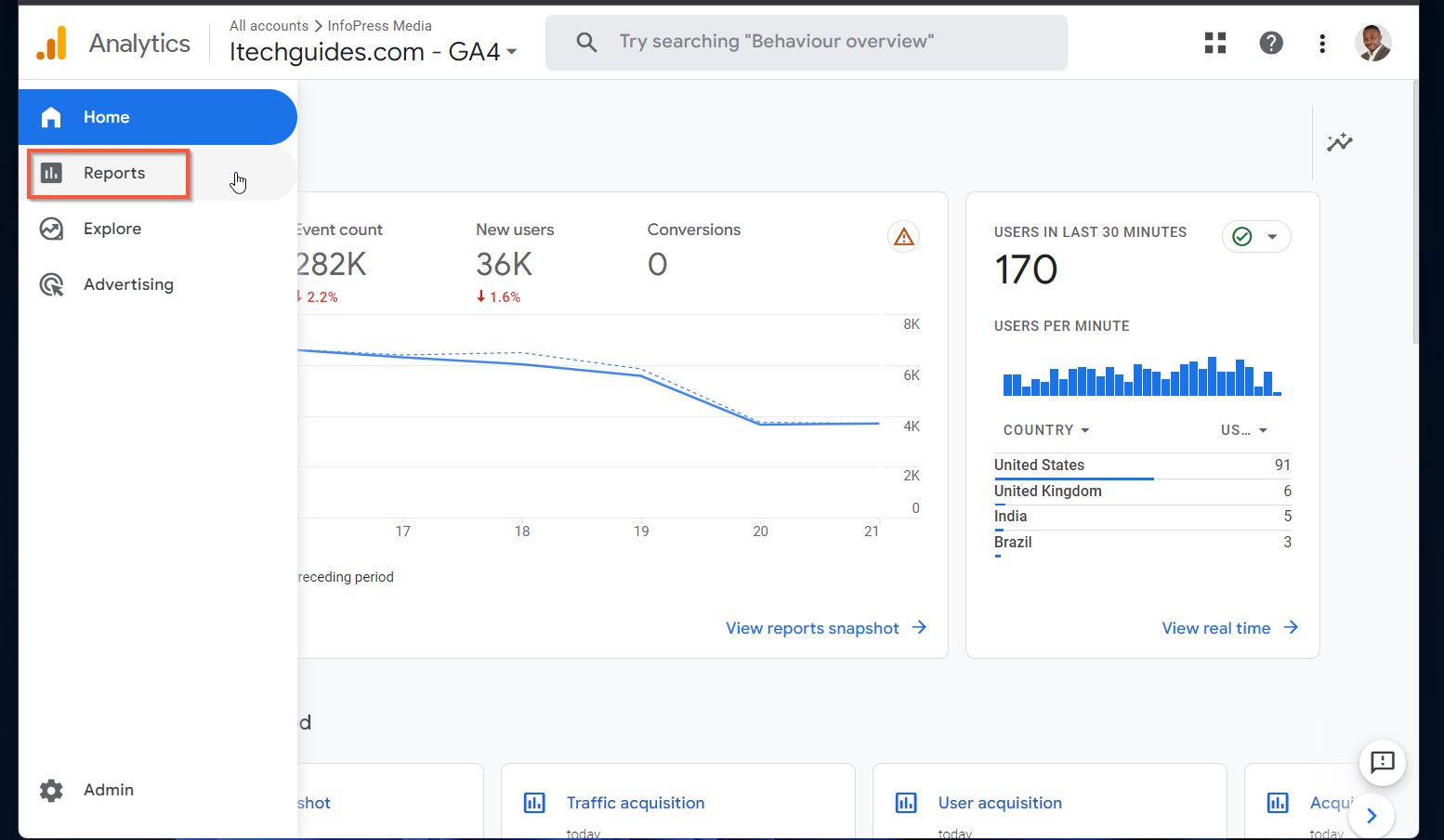Select the New users metric
This screenshot has width=1444, height=840.
coord(515,264)
